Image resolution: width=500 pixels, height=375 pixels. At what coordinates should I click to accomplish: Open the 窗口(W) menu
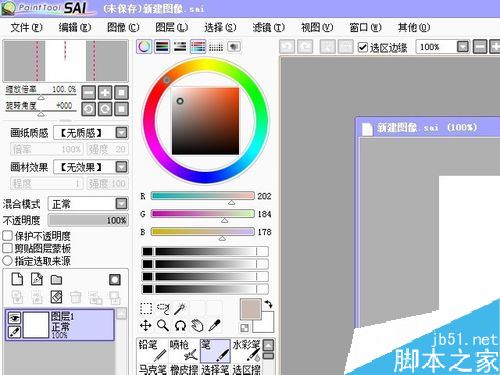365,27
